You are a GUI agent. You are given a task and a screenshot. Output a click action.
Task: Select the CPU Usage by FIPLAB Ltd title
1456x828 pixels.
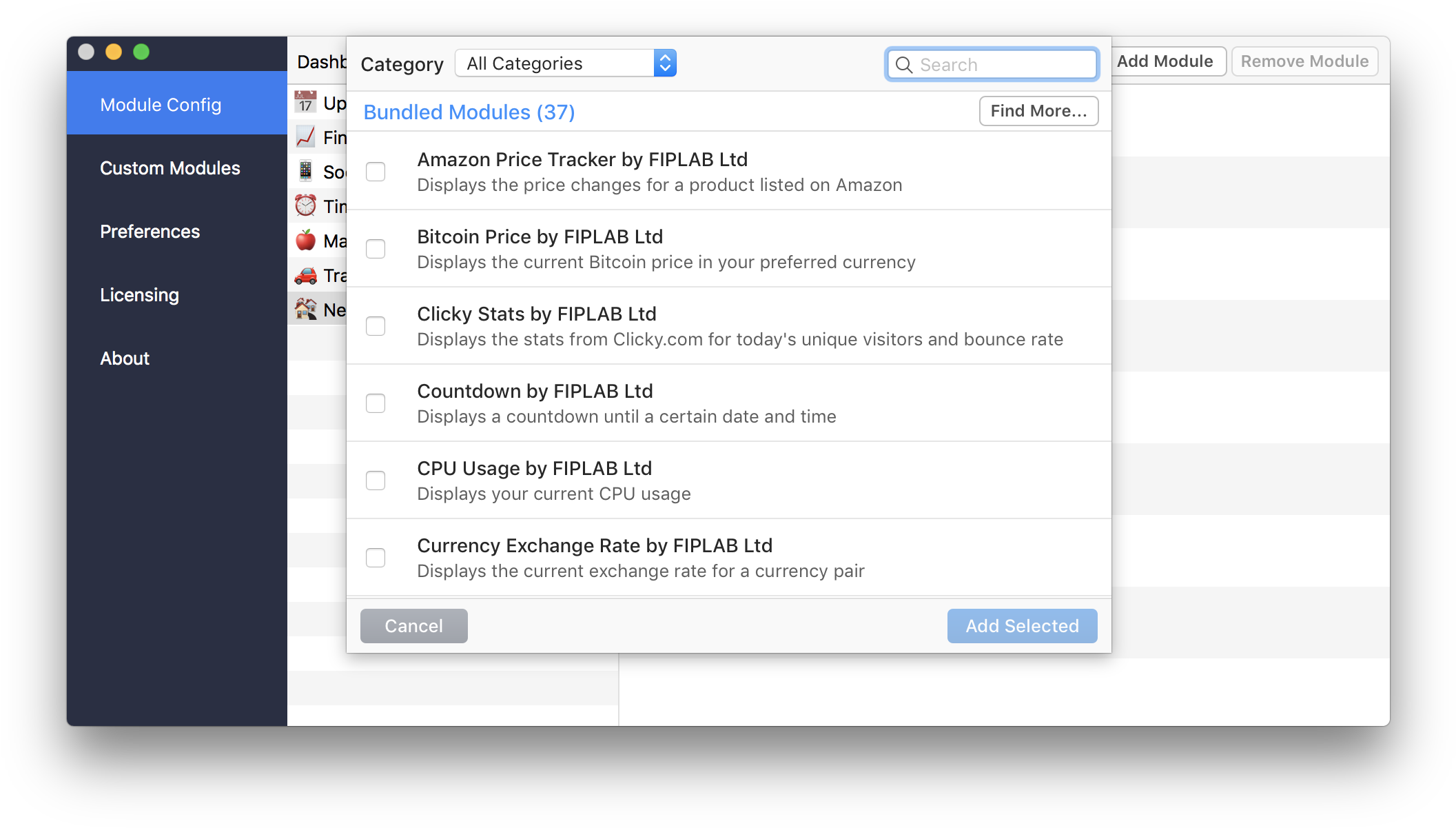tap(535, 468)
